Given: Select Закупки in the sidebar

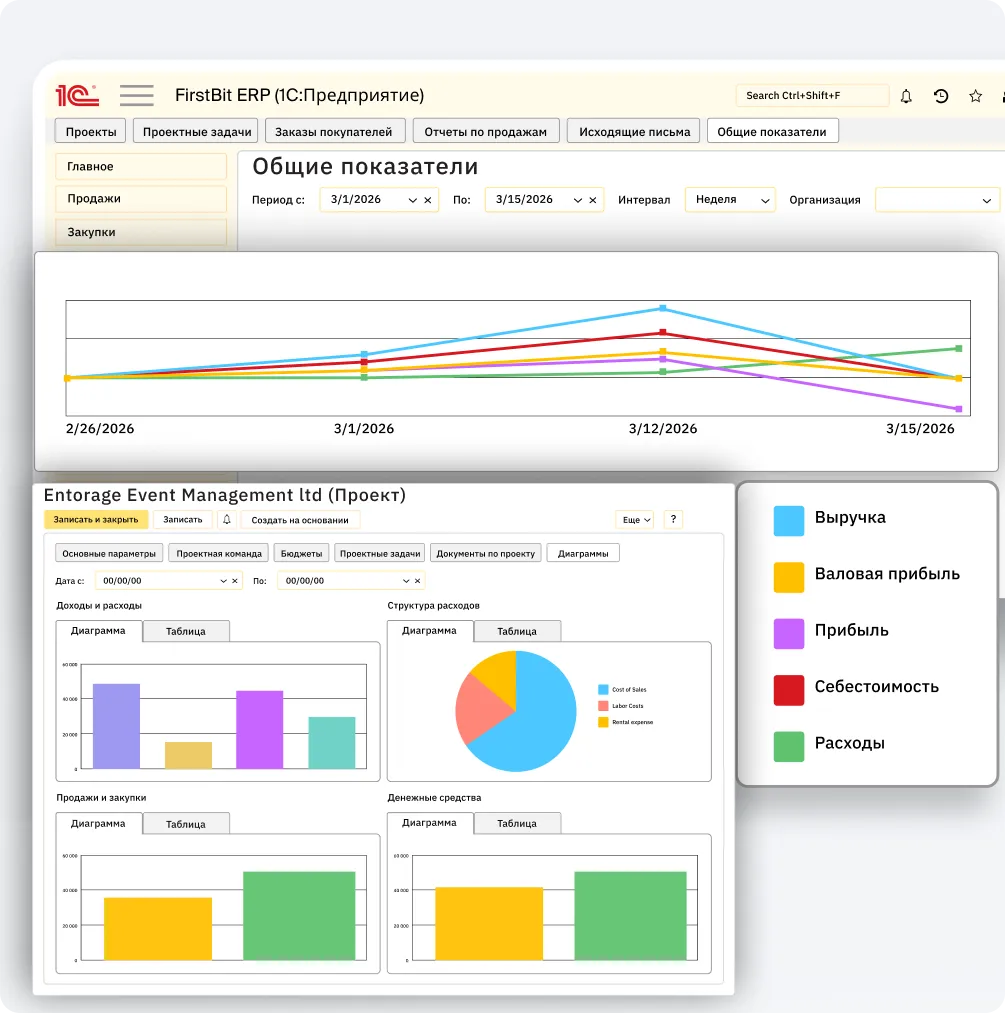Looking at the screenshot, I should 141,232.
